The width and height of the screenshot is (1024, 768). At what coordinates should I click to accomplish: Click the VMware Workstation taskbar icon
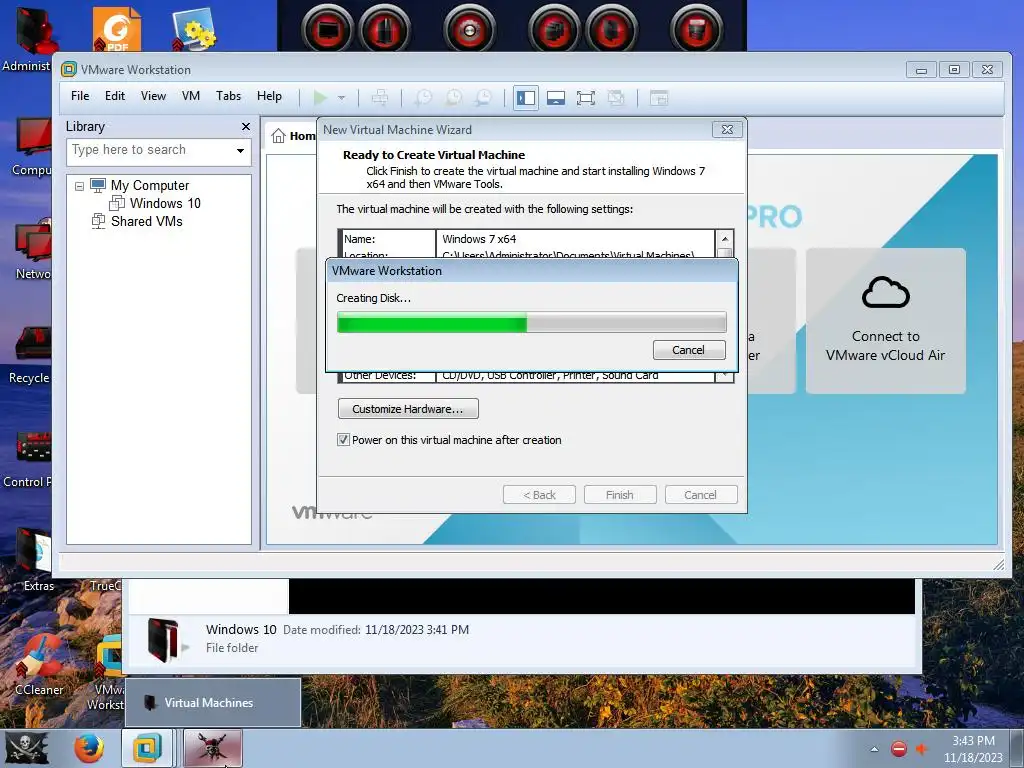tap(148, 748)
